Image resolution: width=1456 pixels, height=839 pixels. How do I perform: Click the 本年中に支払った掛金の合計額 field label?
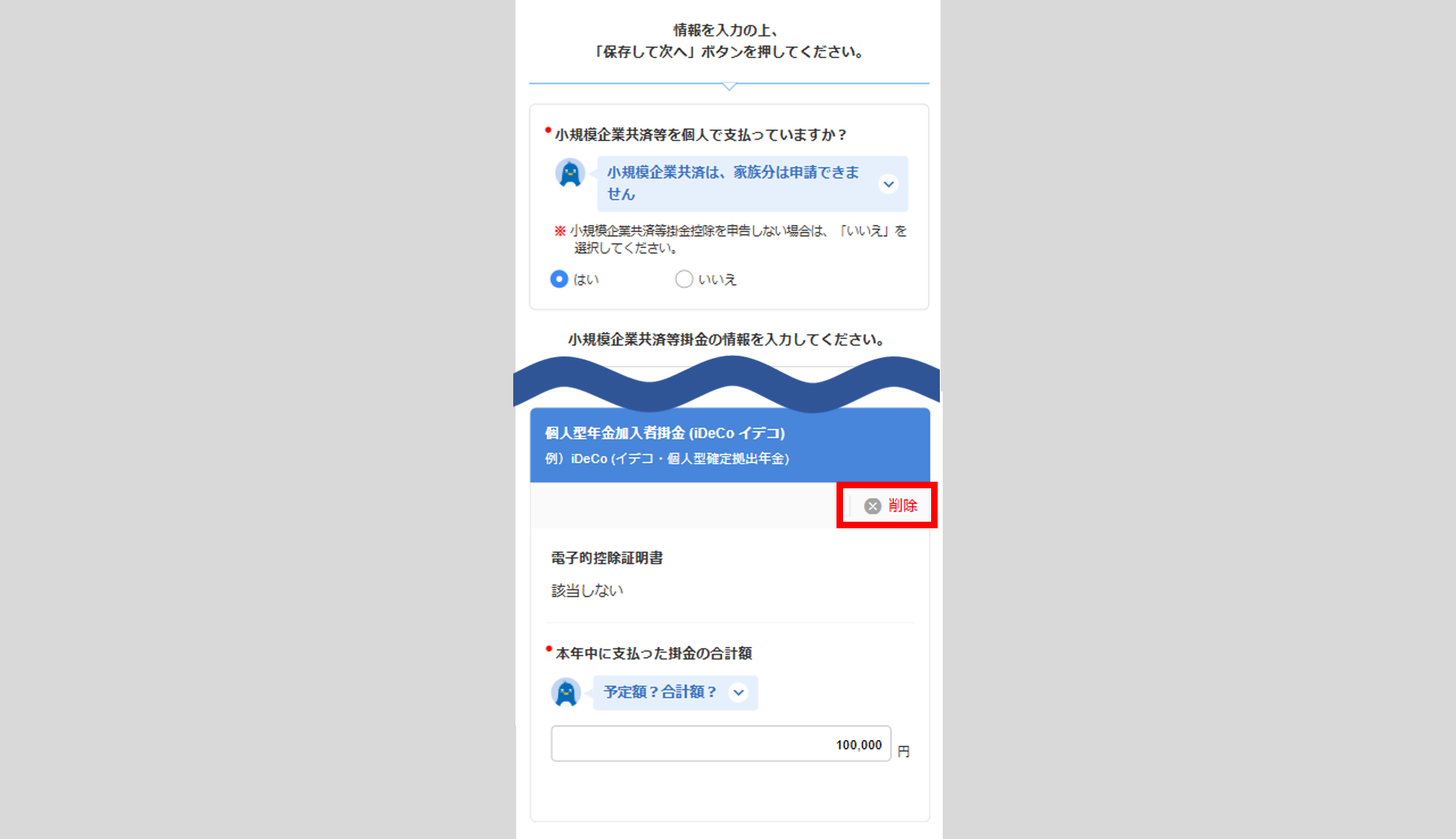(x=653, y=653)
